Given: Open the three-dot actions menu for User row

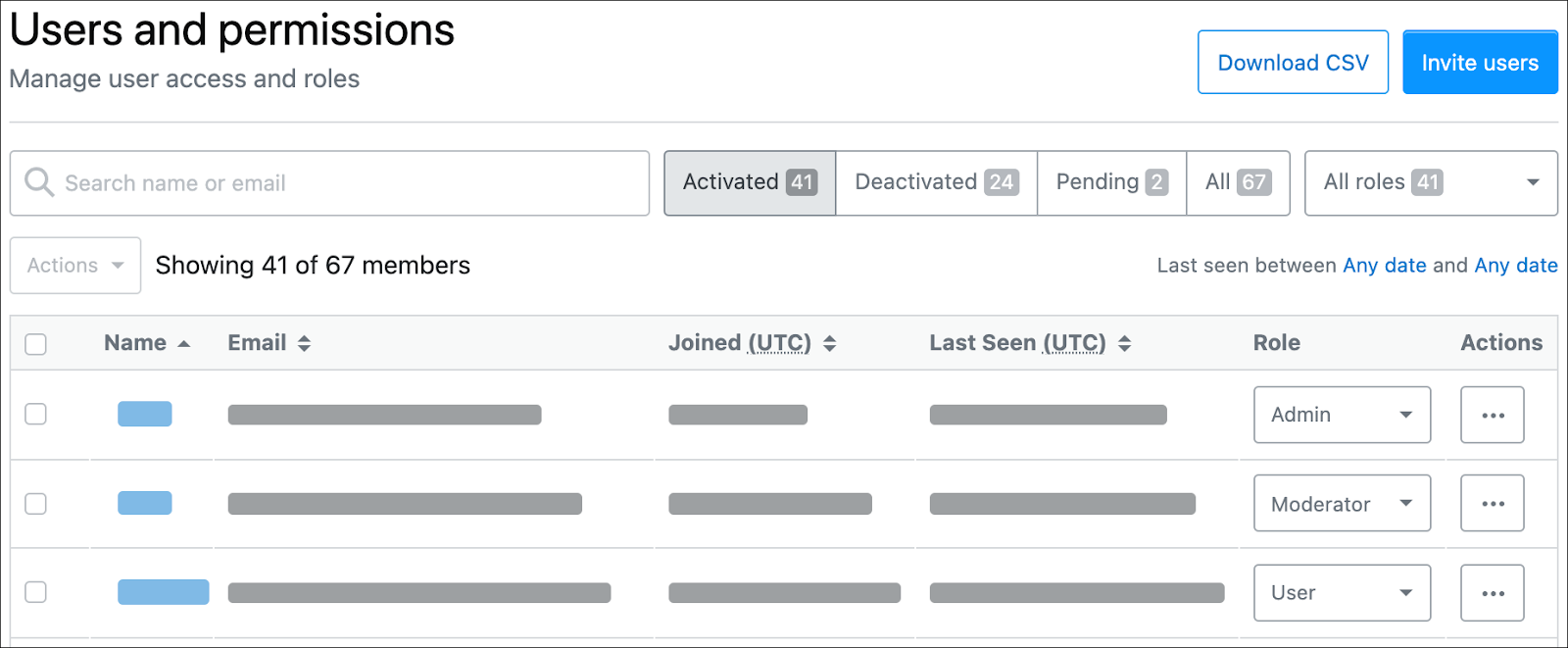Looking at the screenshot, I should [1492, 592].
